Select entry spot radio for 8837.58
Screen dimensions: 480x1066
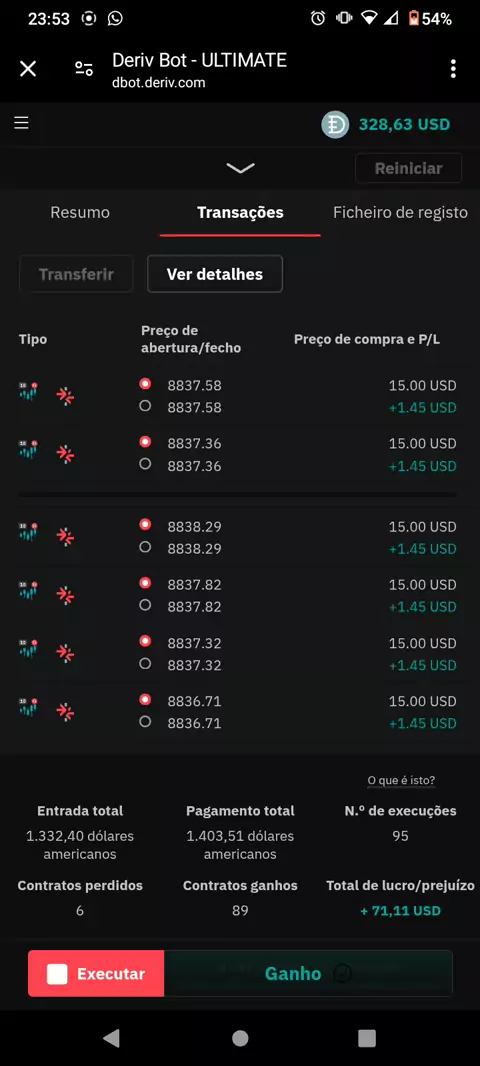(x=145, y=384)
